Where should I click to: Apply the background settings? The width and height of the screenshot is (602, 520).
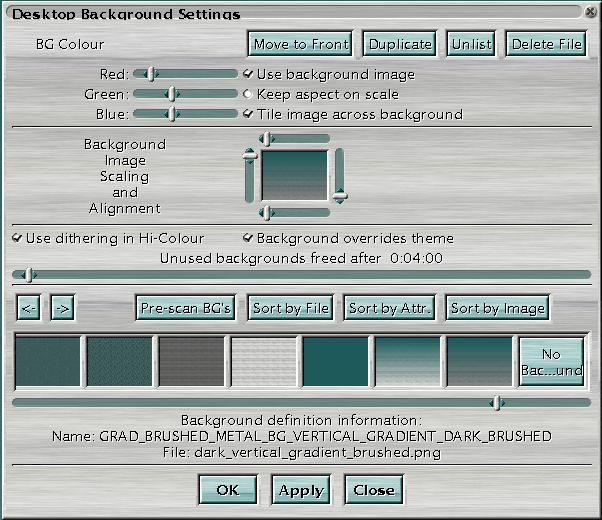tap(301, 490)
